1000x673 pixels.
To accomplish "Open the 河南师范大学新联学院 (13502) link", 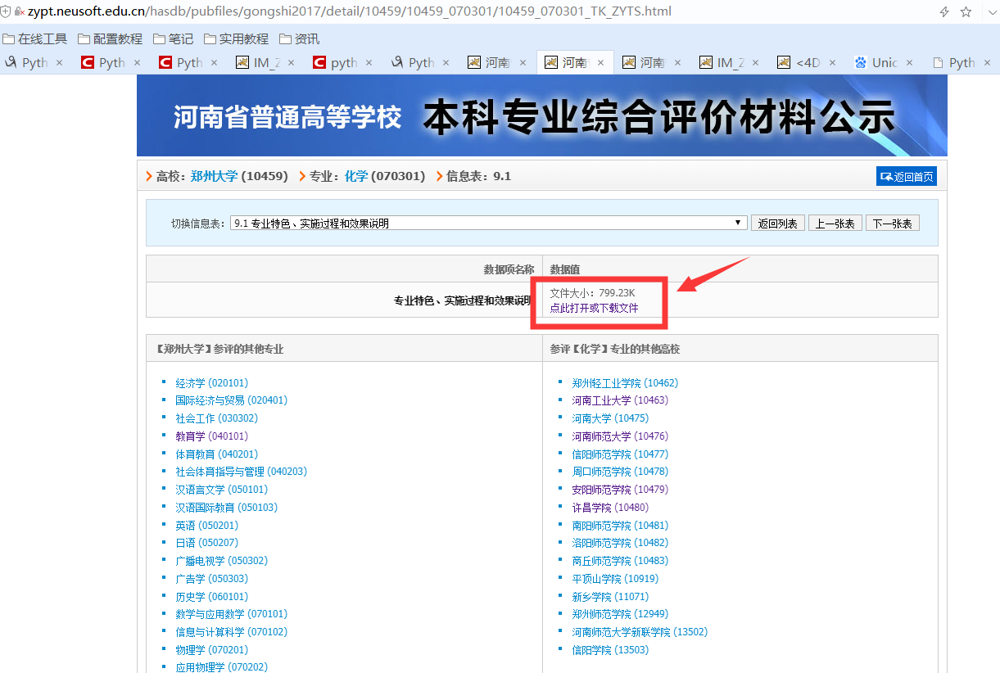I will coord(640,632).
